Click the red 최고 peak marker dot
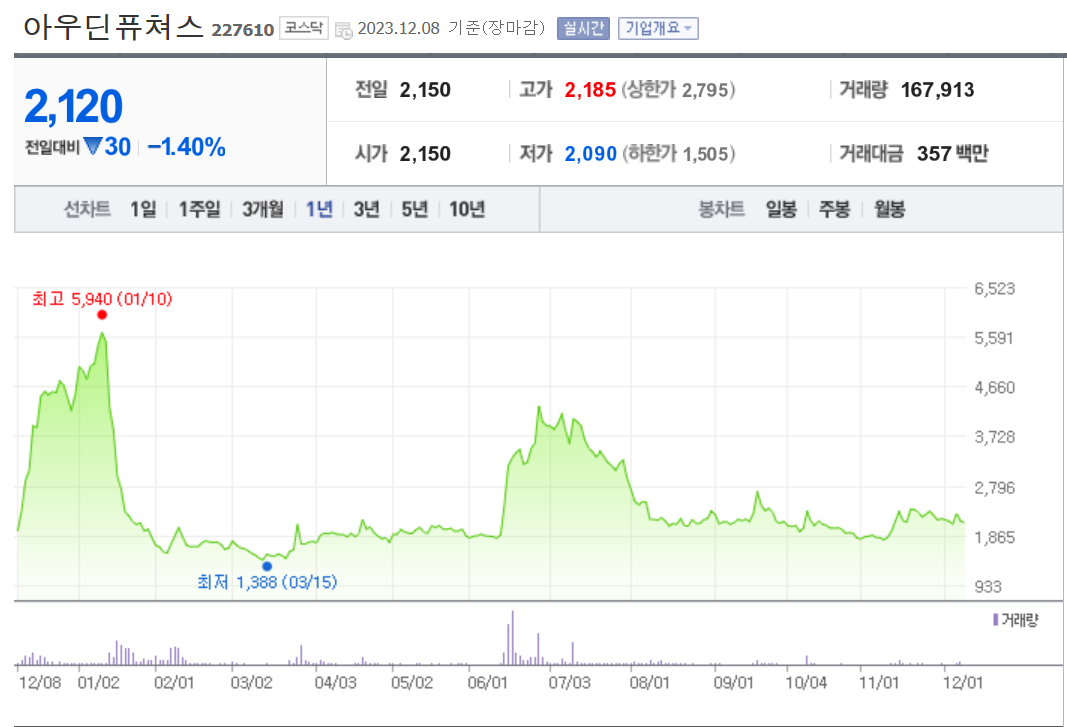This screenshot has width=1067, height=727. (x=102, y=314)
